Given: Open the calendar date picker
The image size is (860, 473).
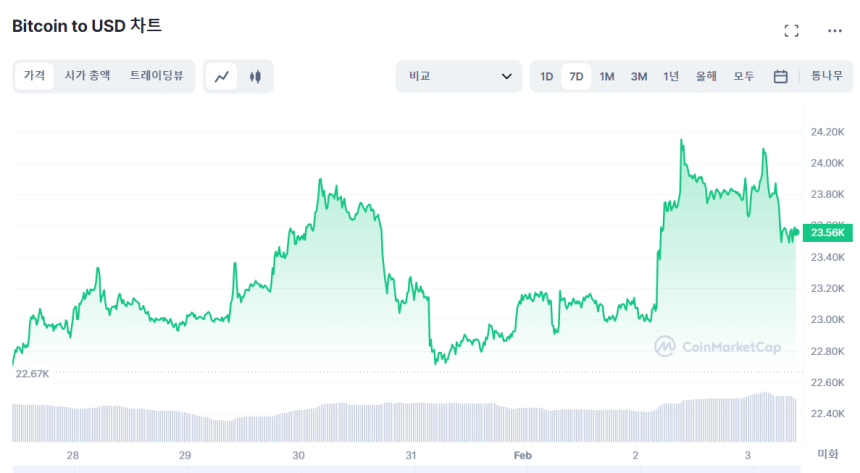Looking at the screenshot, I should (x=781, y=76).
